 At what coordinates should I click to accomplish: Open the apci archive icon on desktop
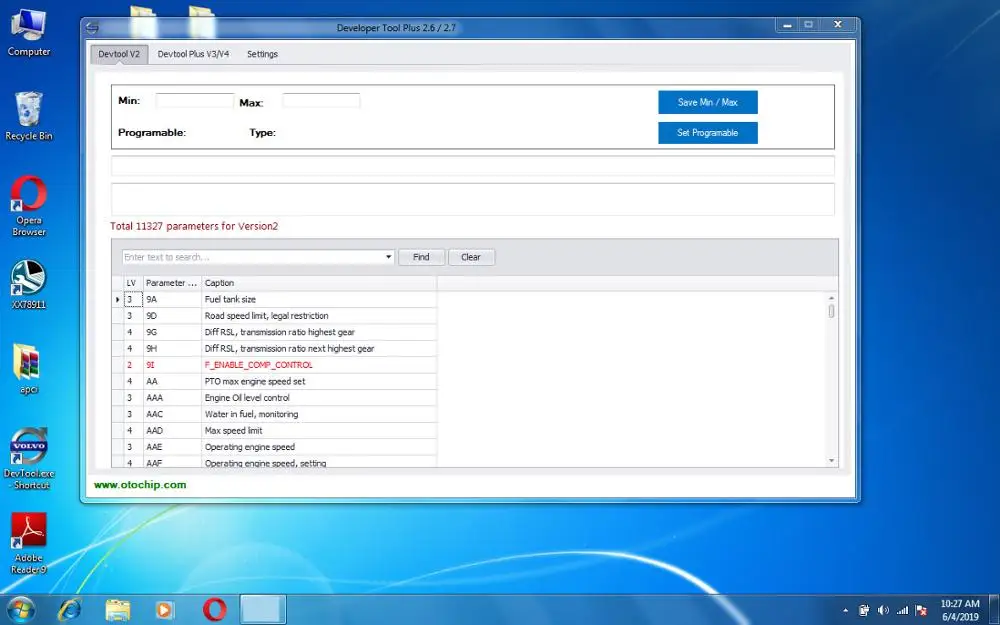pos(29,369)
